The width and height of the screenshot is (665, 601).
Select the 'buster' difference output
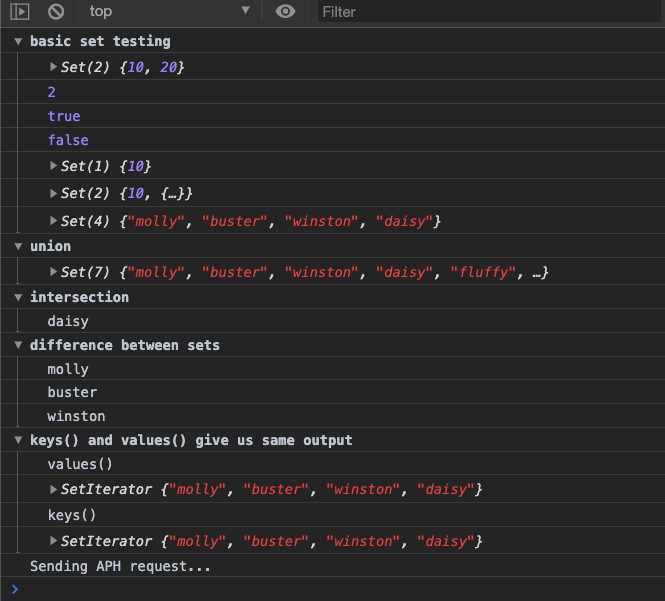pos(72,392)
